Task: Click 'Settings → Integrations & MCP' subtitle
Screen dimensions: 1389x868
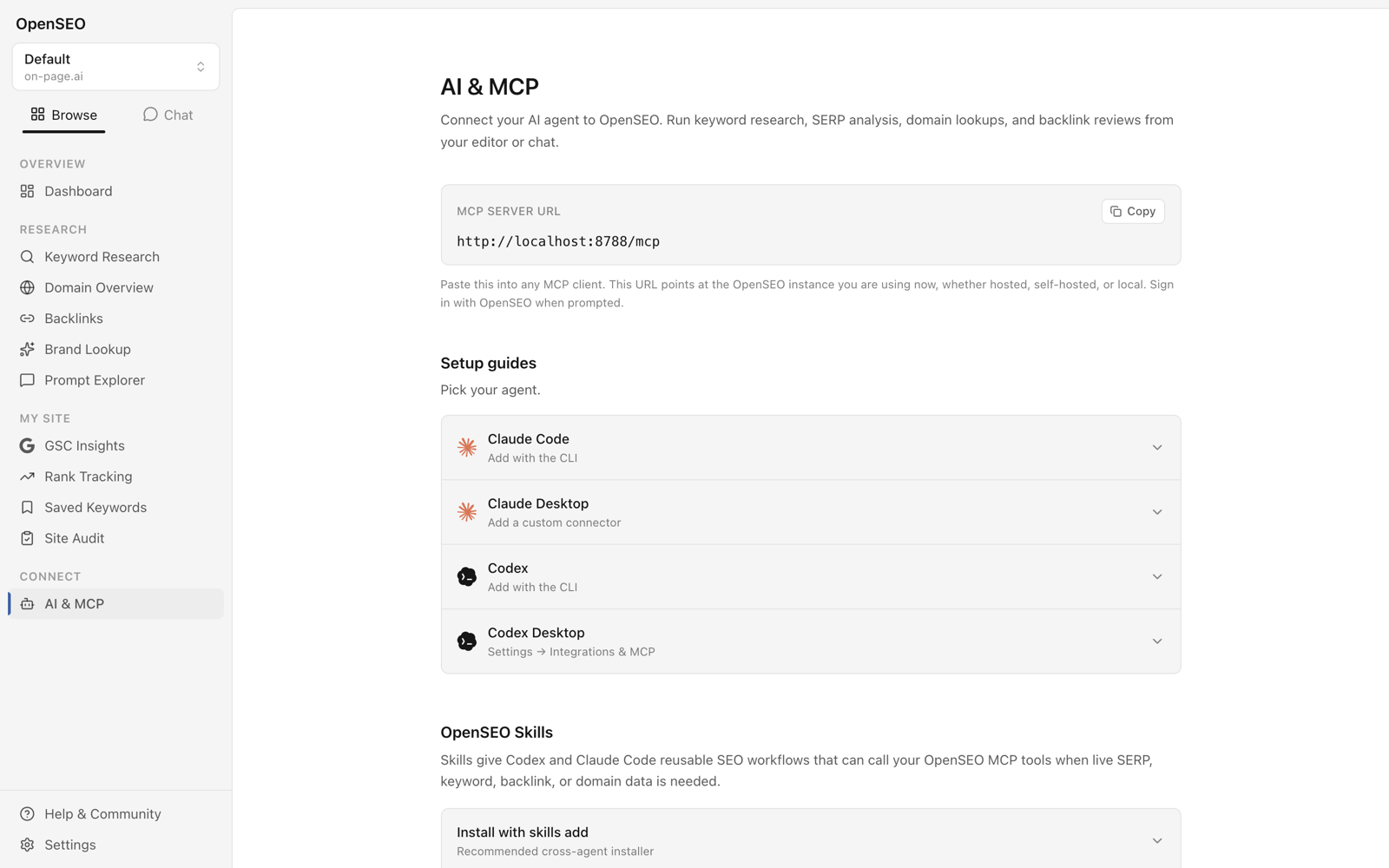Action: coord(571,652)
